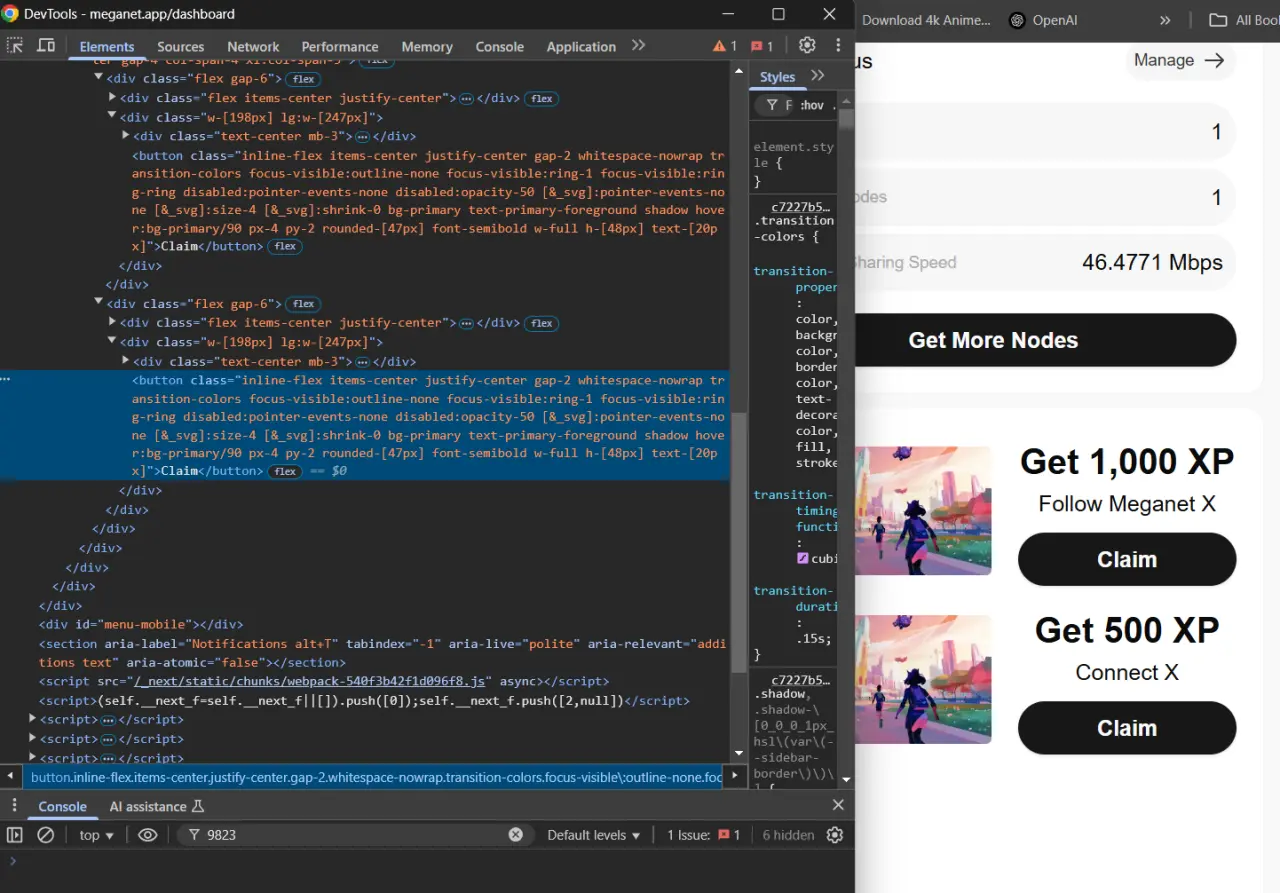Image resolution: width=1280 pixels, height=893 pixels.
Task: Open the All Bookmarks folder
Action: click(x=1243, y=20)
